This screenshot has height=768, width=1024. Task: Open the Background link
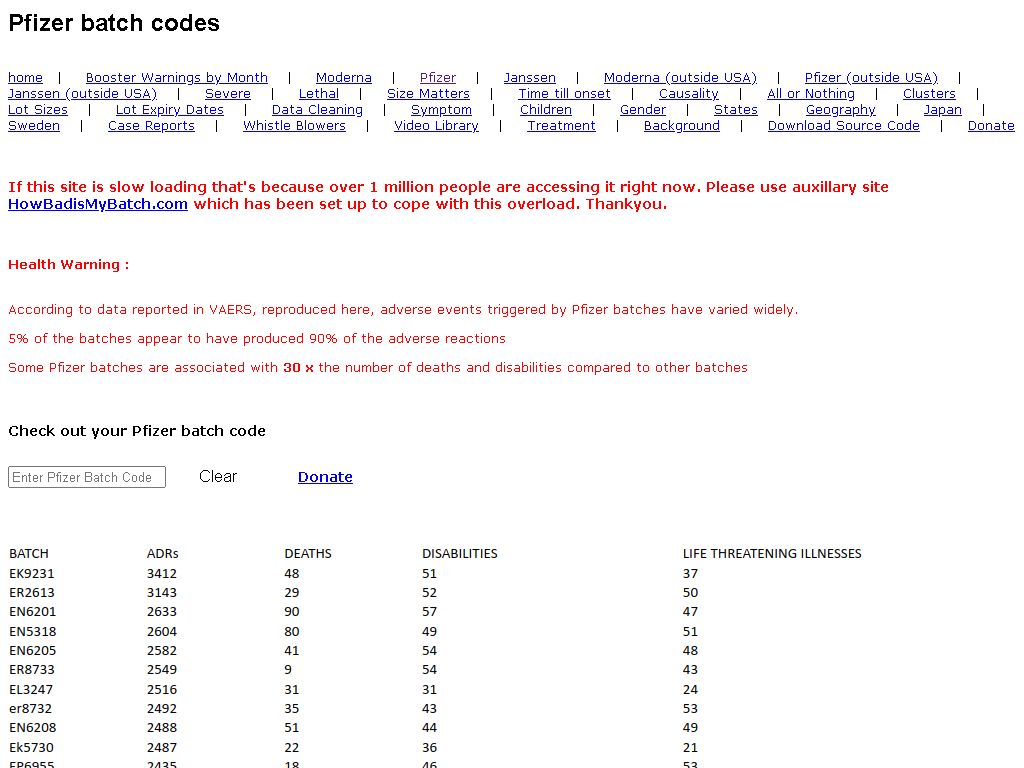click(682, 125)
